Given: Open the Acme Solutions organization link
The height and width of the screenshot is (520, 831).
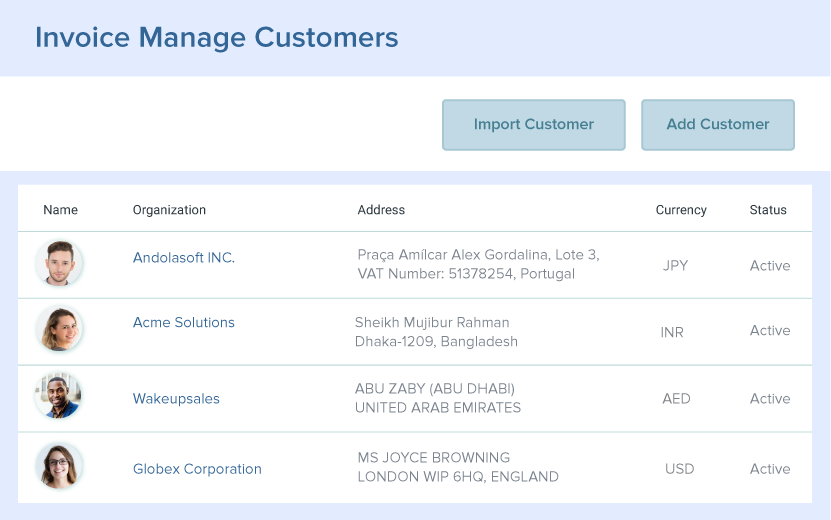Looking at the screenshot, I should click(x=183, y=322).
